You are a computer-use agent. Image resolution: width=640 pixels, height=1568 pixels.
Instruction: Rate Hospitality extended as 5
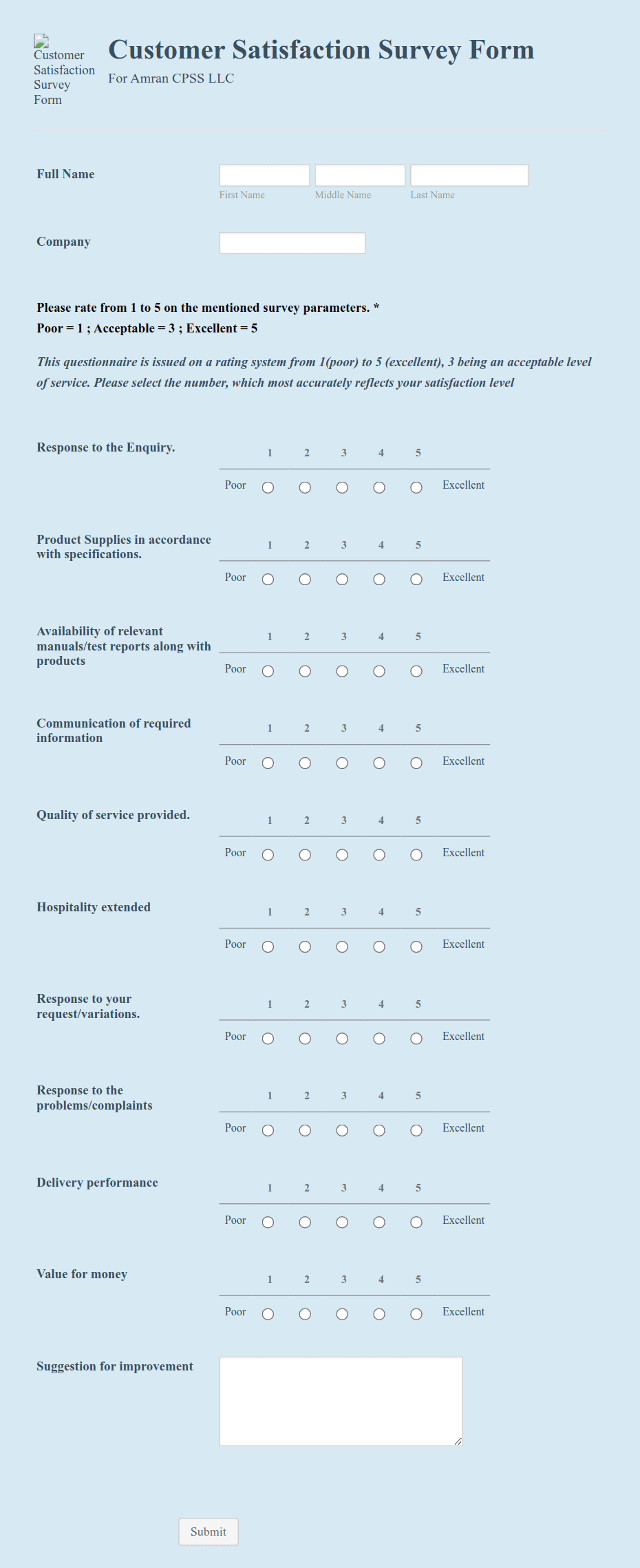[416, 946]
